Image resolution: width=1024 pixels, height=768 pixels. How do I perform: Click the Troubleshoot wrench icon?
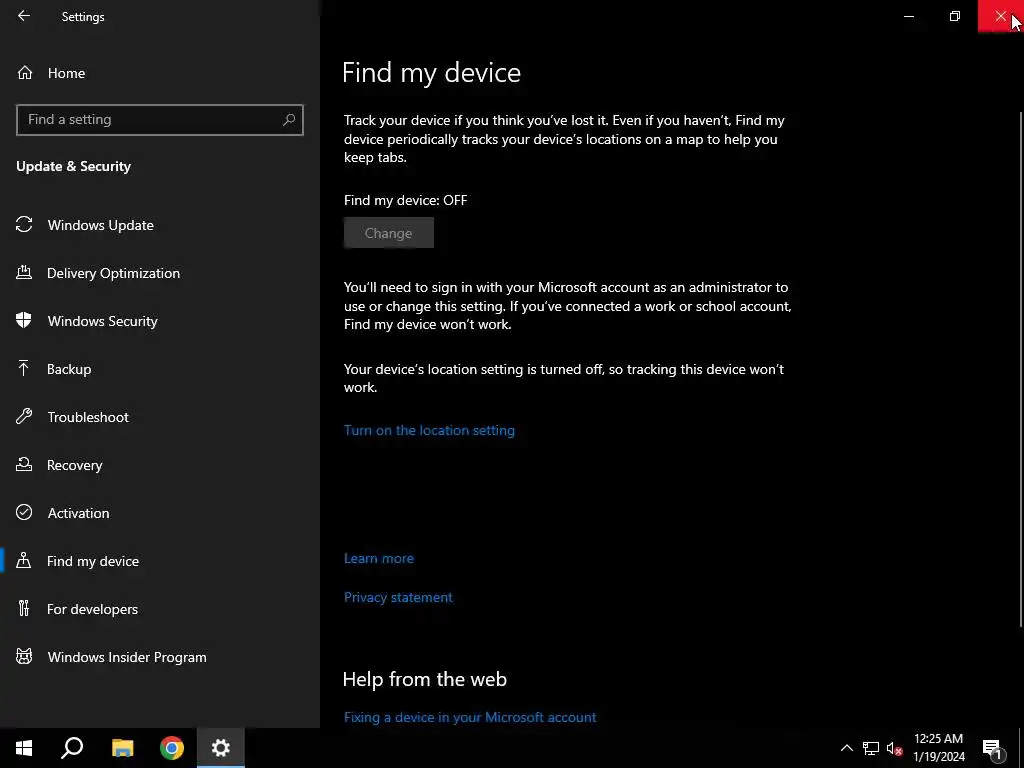24,417
